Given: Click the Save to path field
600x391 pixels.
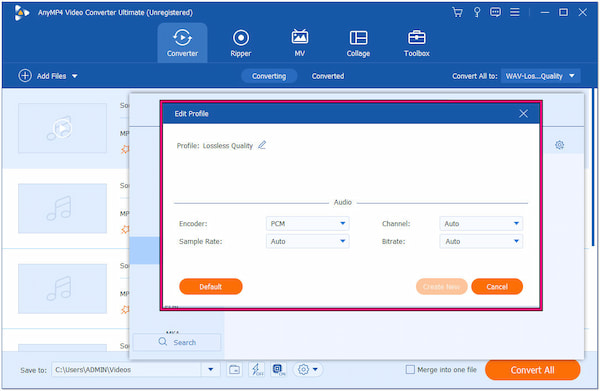Looking at the screenshot, I should click(126, 370).
